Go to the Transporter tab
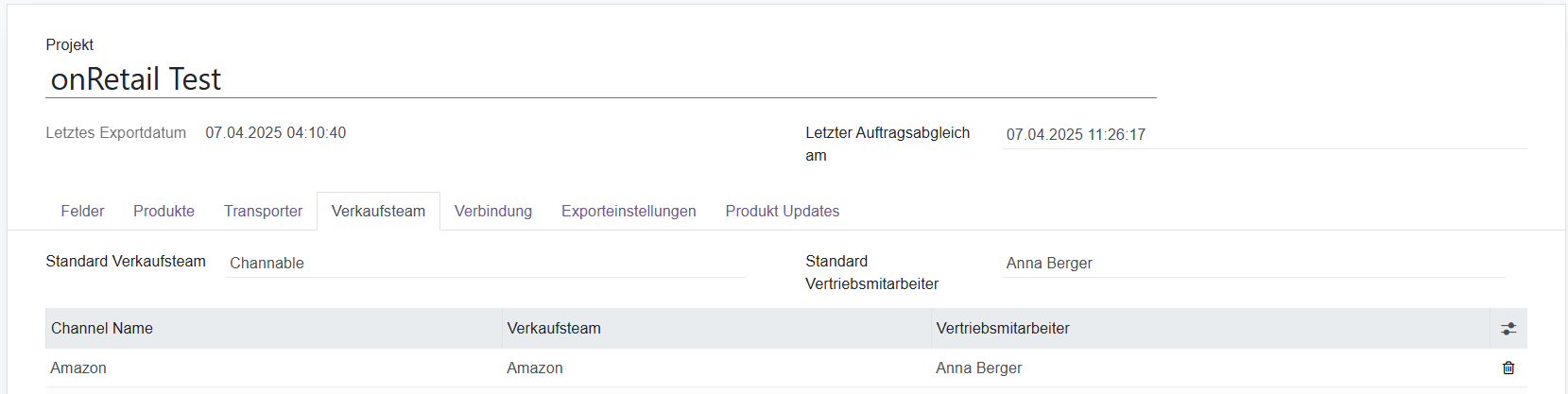The width and height of the screenshot is (1568, 394). point(263,211)
